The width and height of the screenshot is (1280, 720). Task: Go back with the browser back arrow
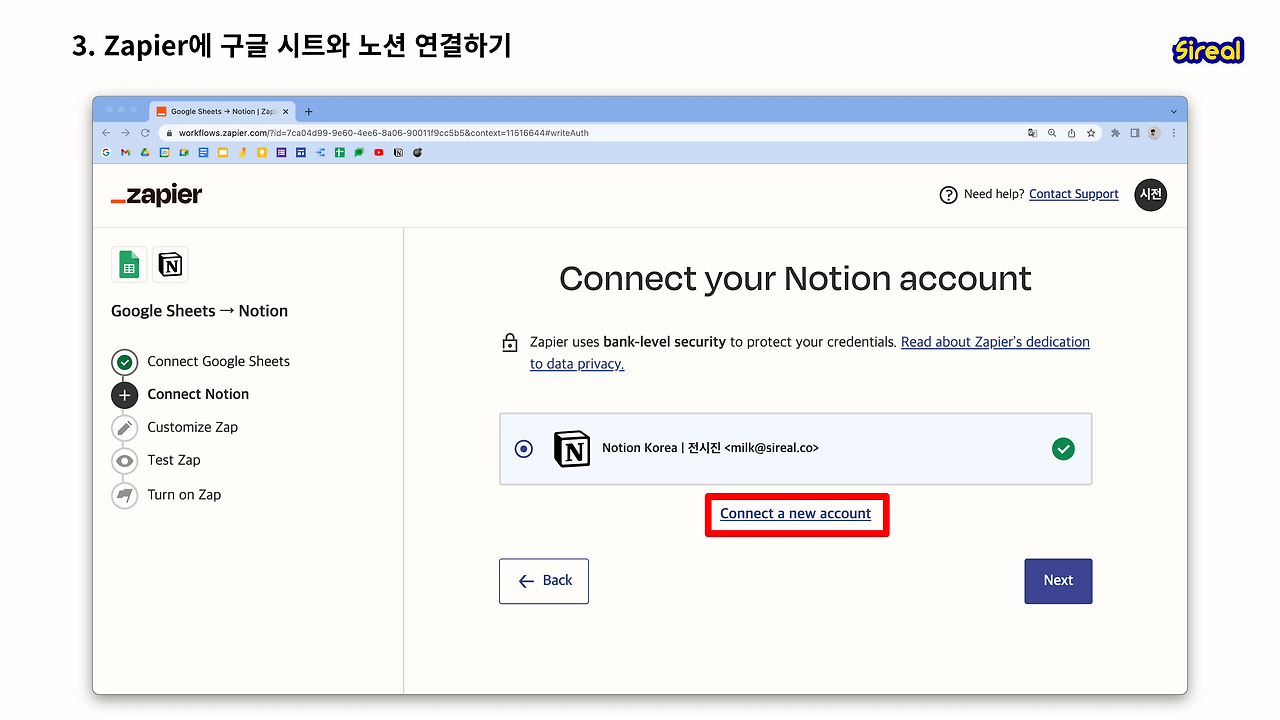[x=107, y=133]
